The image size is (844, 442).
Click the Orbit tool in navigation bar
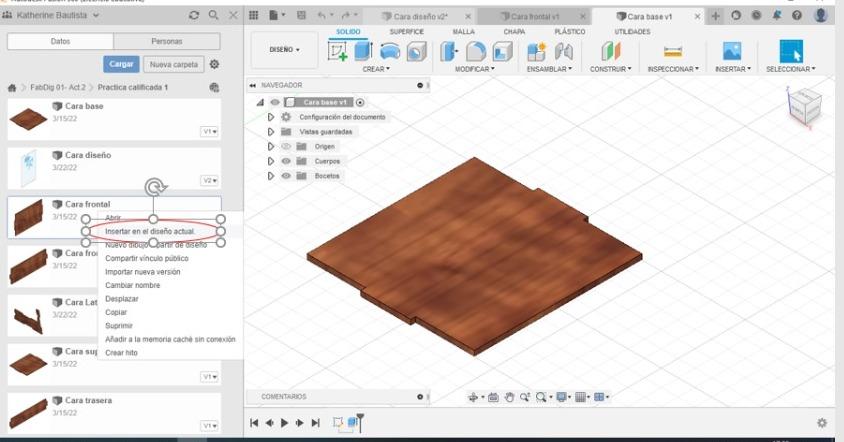tap(473, 397)
